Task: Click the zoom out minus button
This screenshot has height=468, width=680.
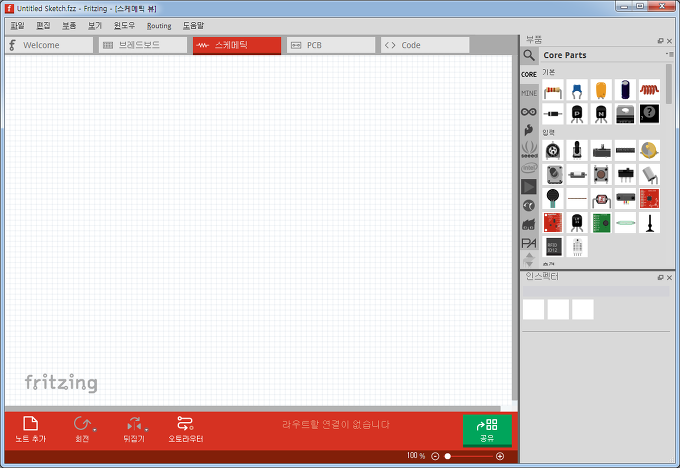Action: tap(435, 456)
